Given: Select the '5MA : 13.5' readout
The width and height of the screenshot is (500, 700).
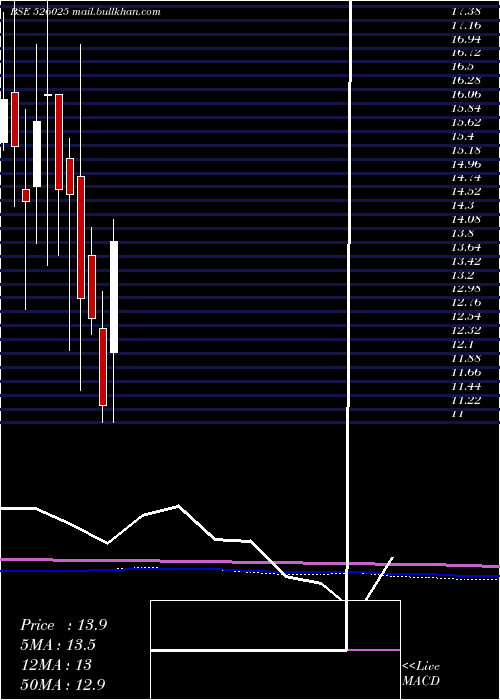Looking at the screenshot, I should point(58,645).
